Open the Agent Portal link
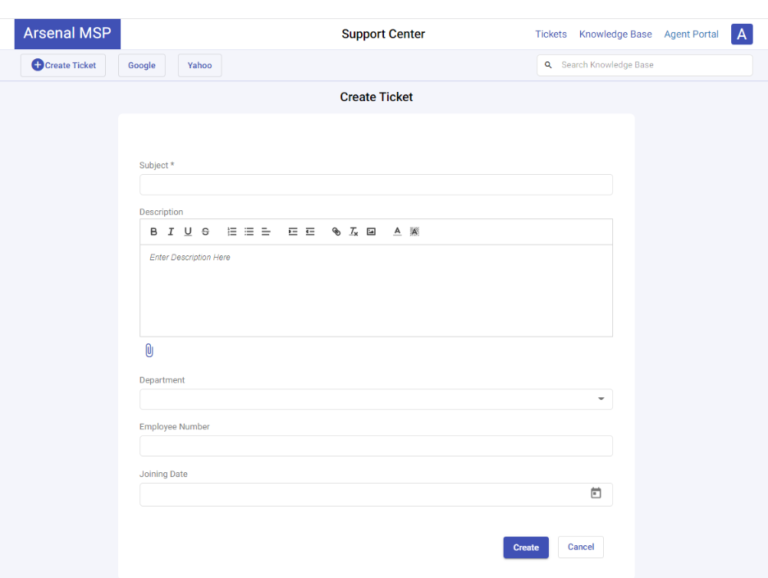This screenshot has height=578, width=768. (691, 34)
